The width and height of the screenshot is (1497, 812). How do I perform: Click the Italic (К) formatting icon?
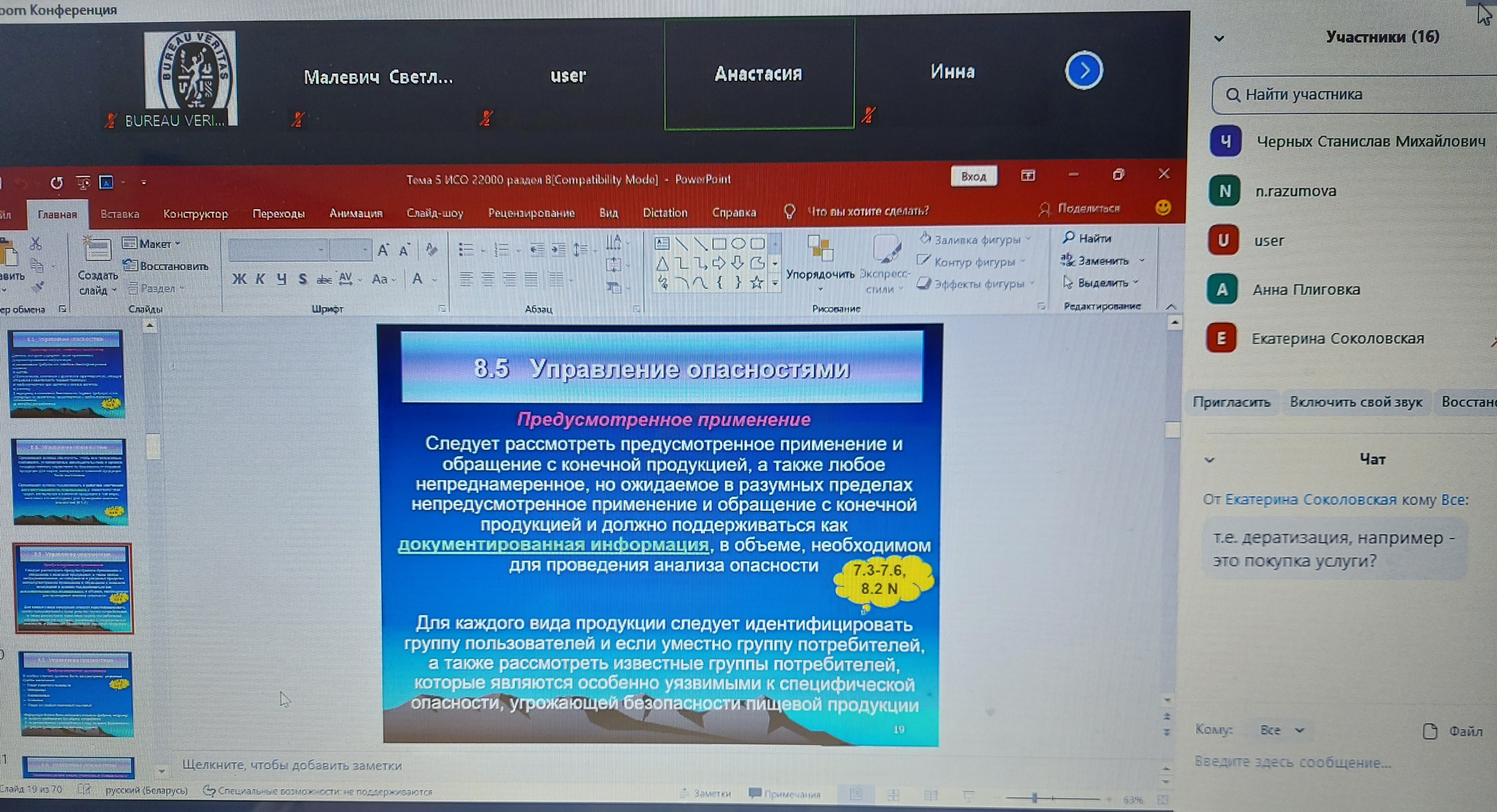[x=260, y=279]
